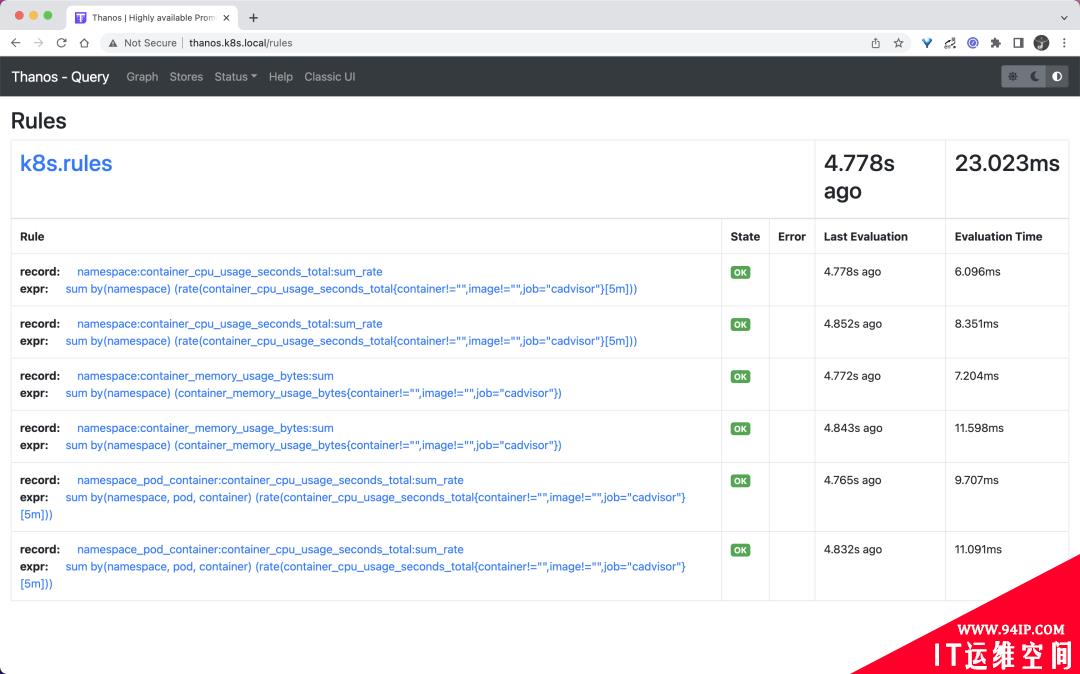Click the extension icon beside the blue V

point(950,43)
